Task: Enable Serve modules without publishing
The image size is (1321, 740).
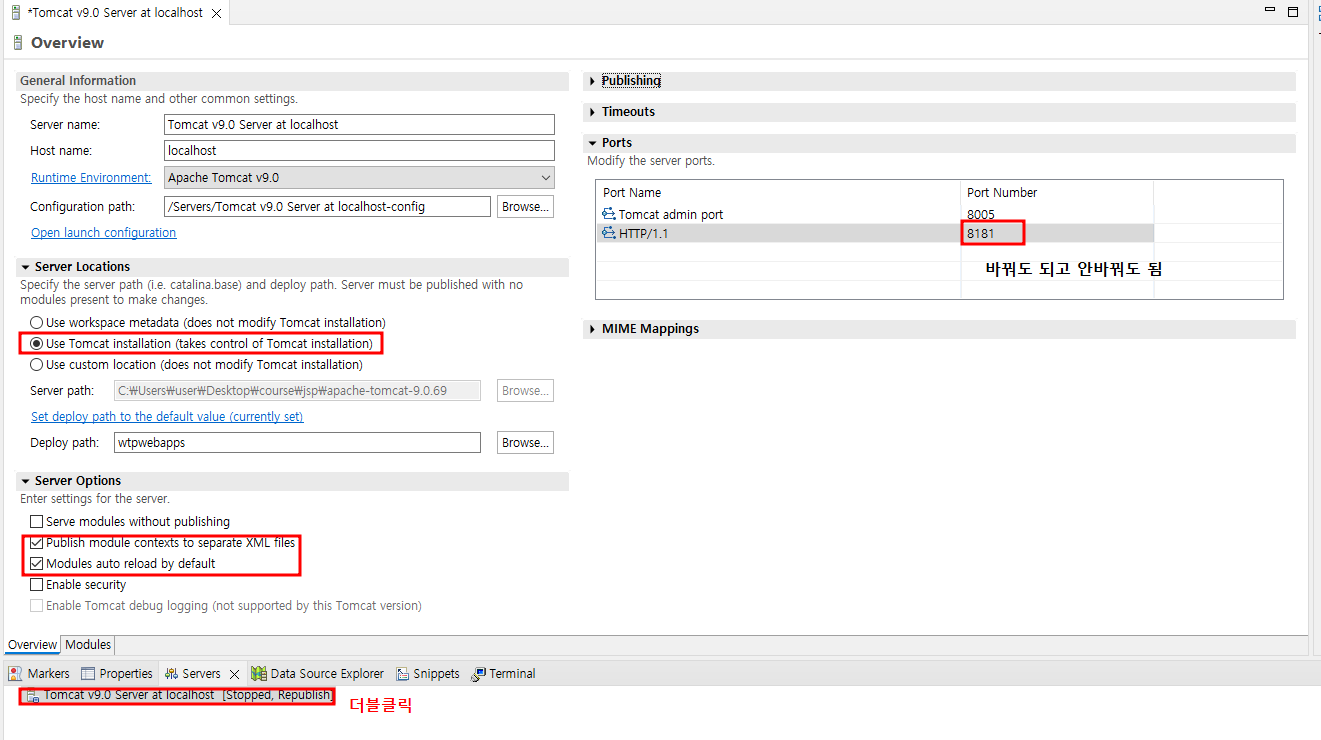Action: pyautogui.click(x=37, y=522)
